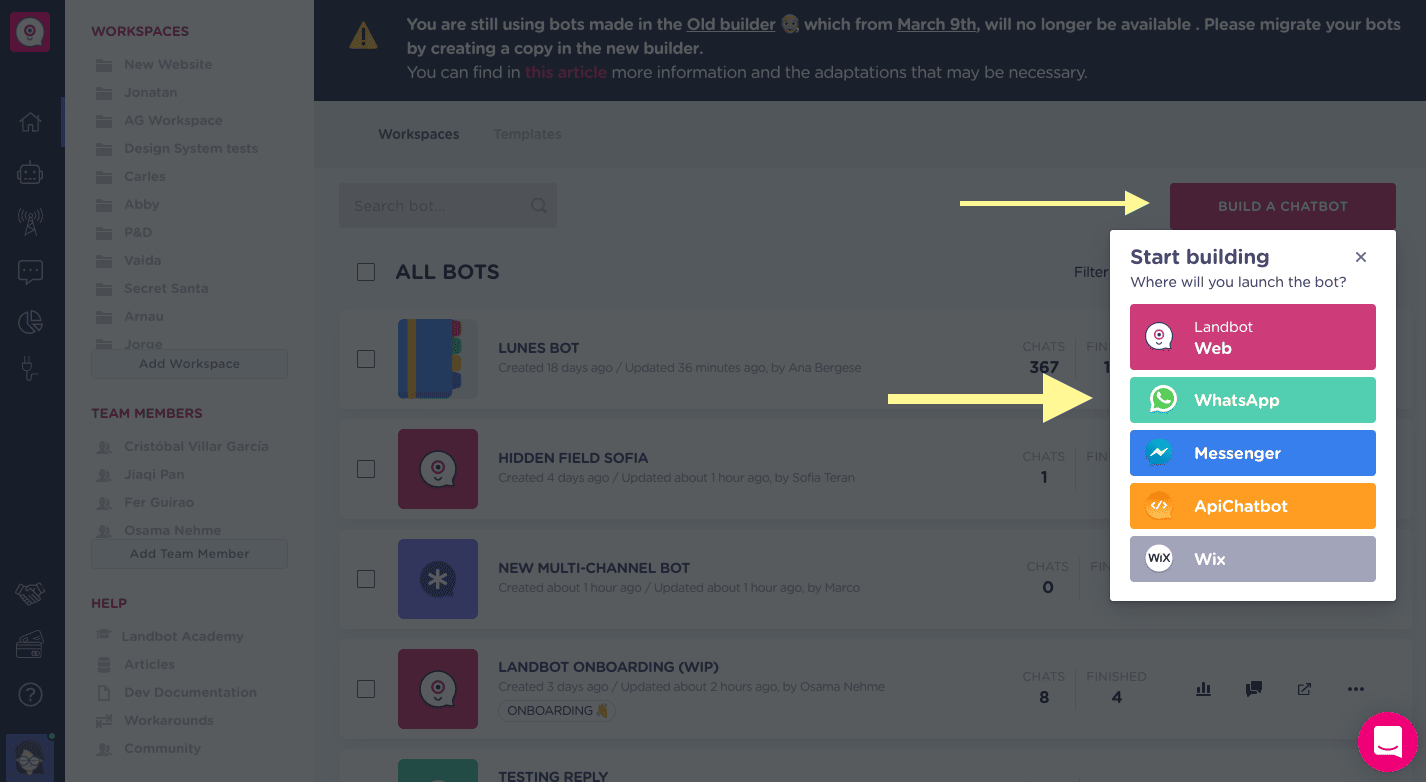Open the Chatbots section from the sidebar
1426x782 pixels.
(x=30, y=172)
